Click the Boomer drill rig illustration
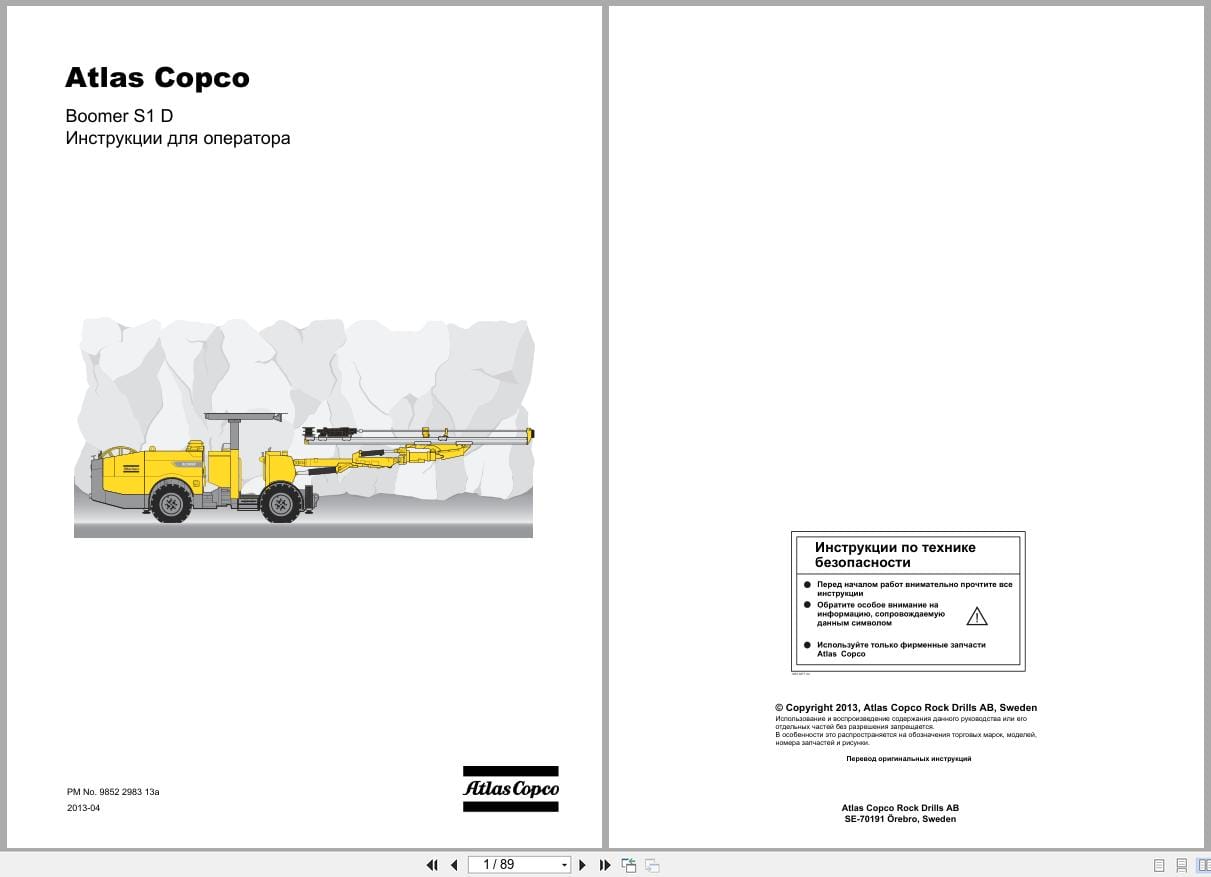This screenshot has height=877, width=1211. pos(303,428)
